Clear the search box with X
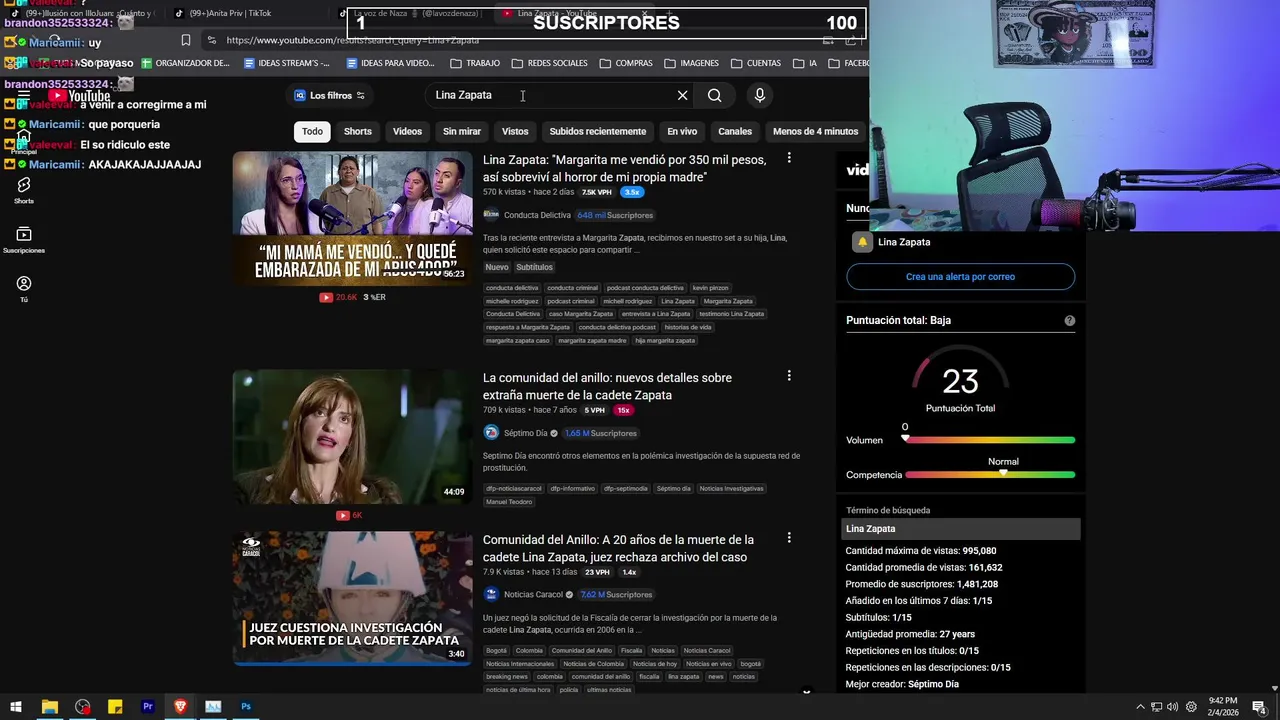 [x=683, y=95]
